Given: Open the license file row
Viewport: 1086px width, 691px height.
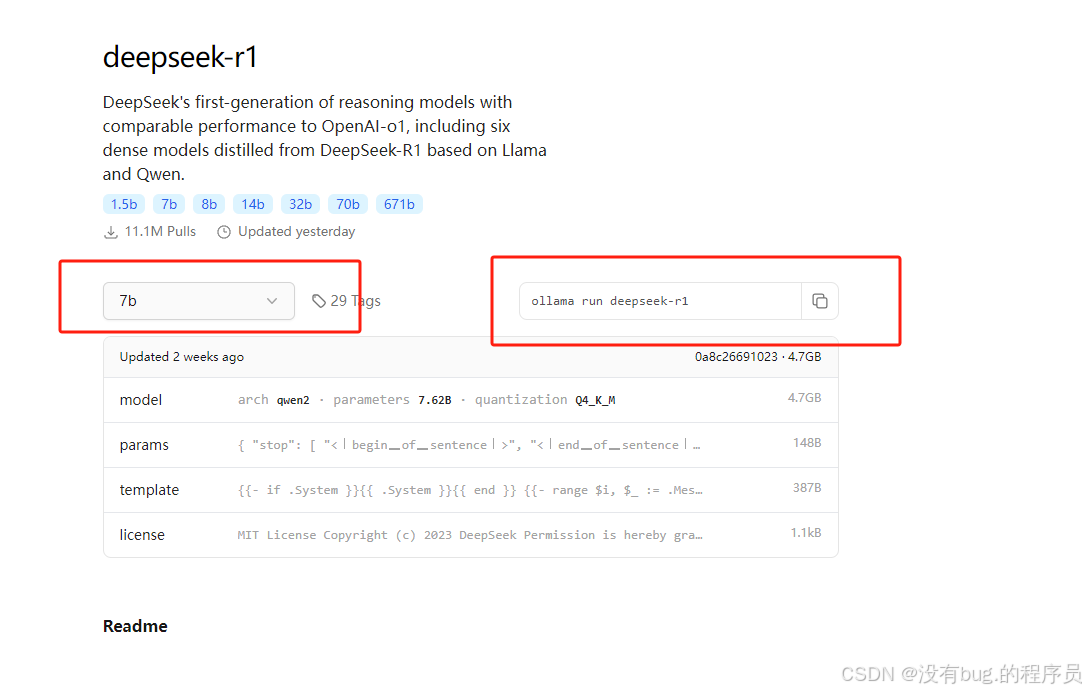Looking at the screenshot, I should click(471, 535).
